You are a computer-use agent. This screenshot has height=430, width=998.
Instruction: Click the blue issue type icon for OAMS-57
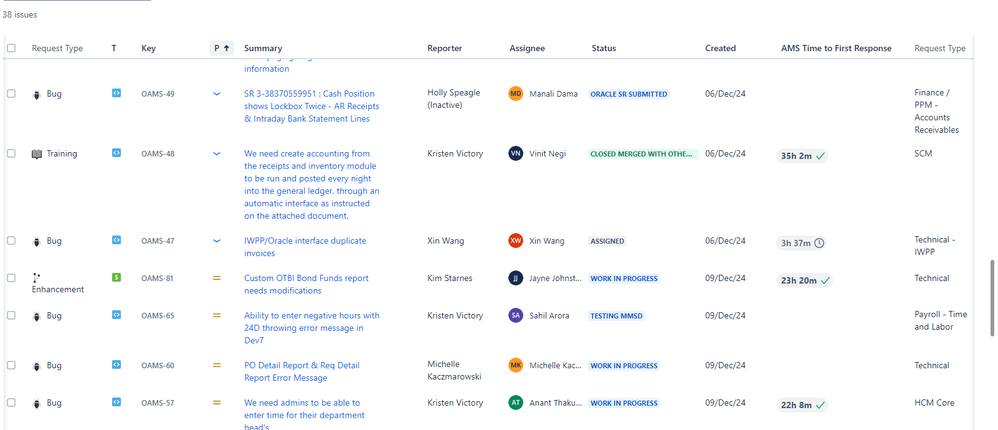[x=116, y=402]
